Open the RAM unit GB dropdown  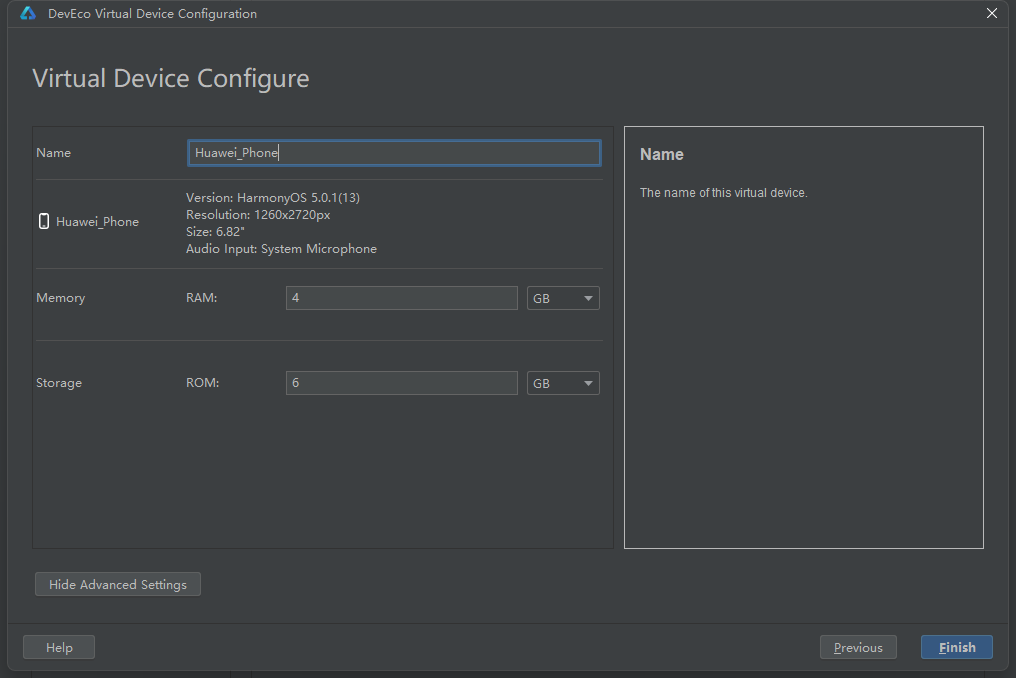coord(563,298)
